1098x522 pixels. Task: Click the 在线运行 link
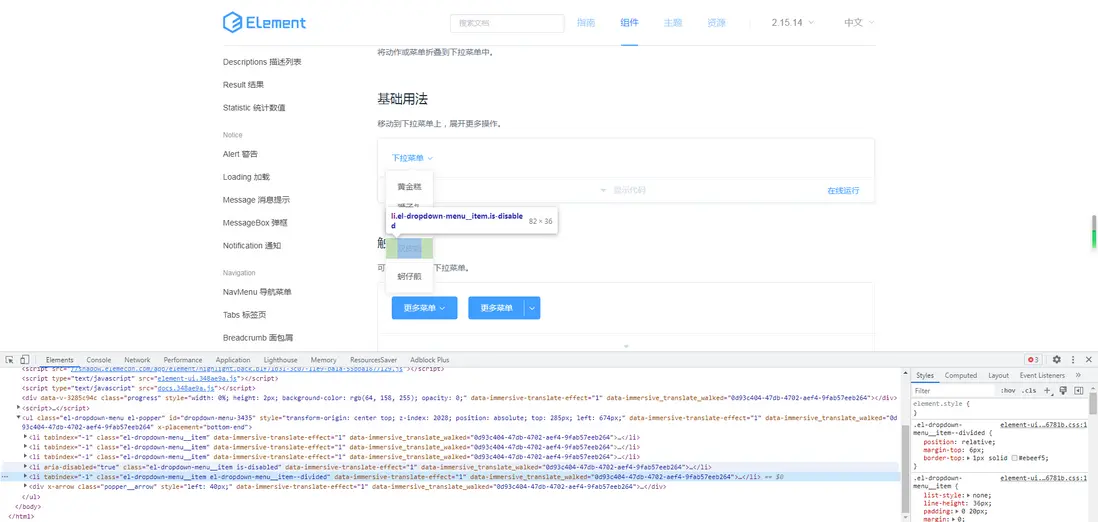coord(843,190)
